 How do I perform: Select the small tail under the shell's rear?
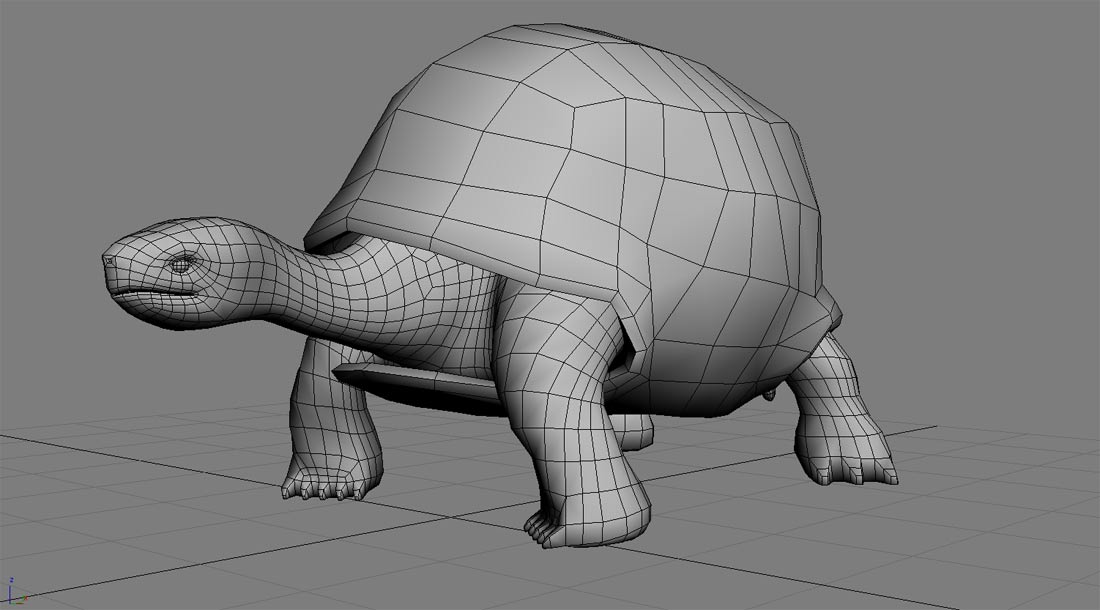(x=770, y=395)
